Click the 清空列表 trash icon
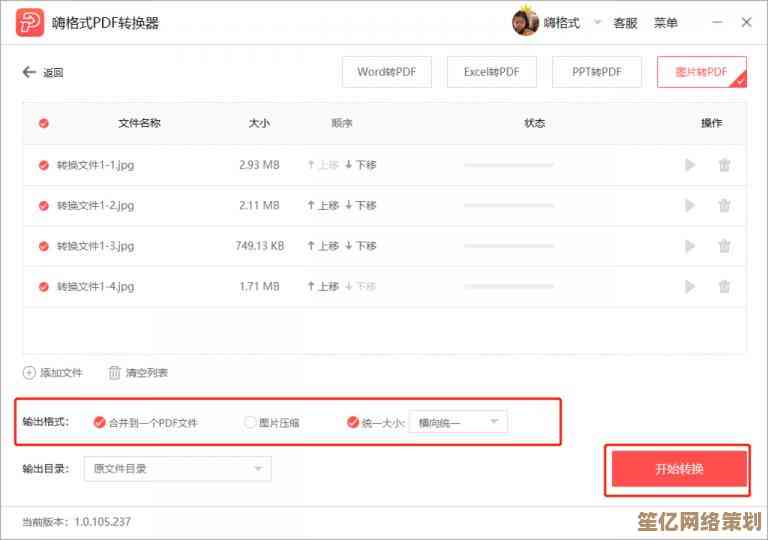The height and width of the screenshot is (540, 768). 115,373
